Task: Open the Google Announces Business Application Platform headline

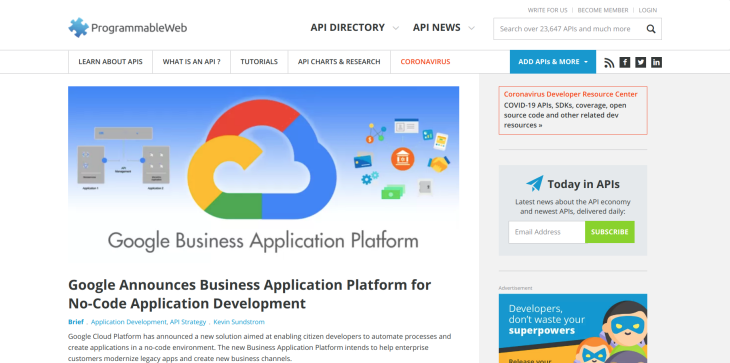Action: [x=250, y=294]
